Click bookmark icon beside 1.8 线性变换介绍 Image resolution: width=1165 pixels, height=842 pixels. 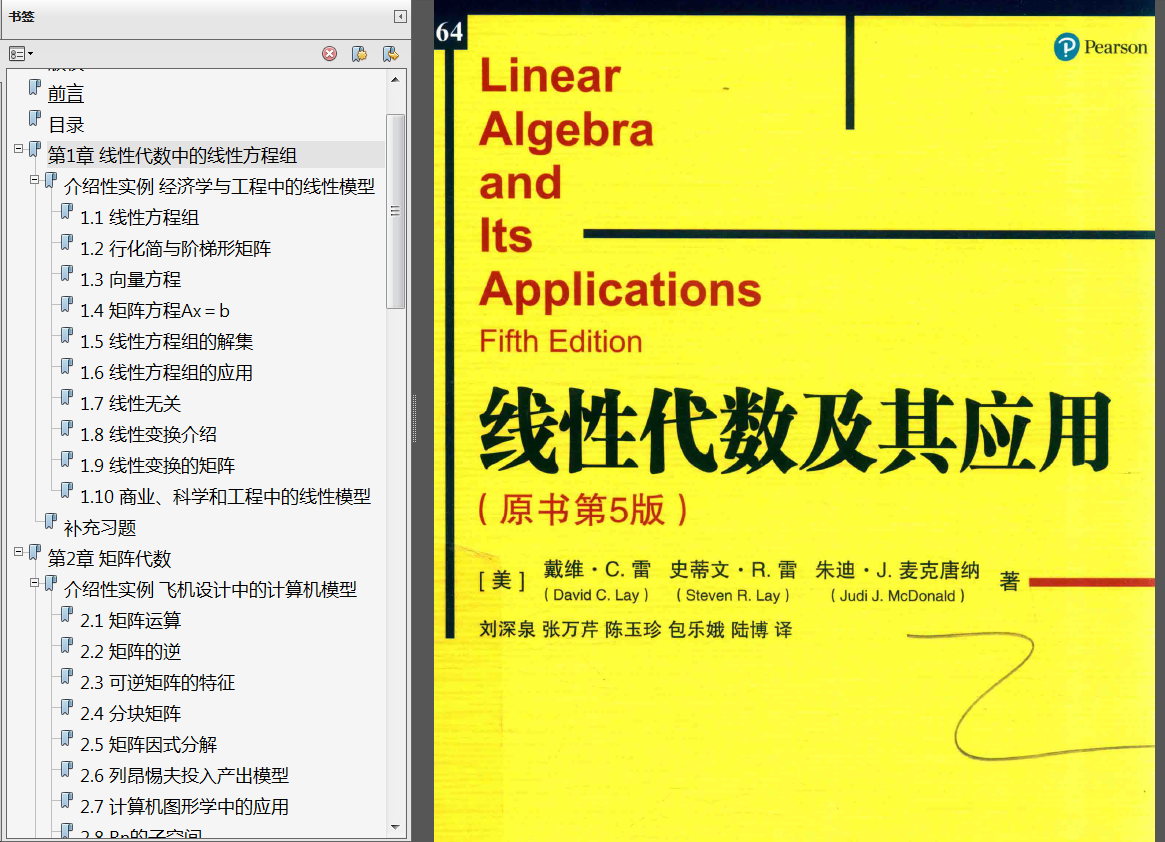tap(67, 428)
